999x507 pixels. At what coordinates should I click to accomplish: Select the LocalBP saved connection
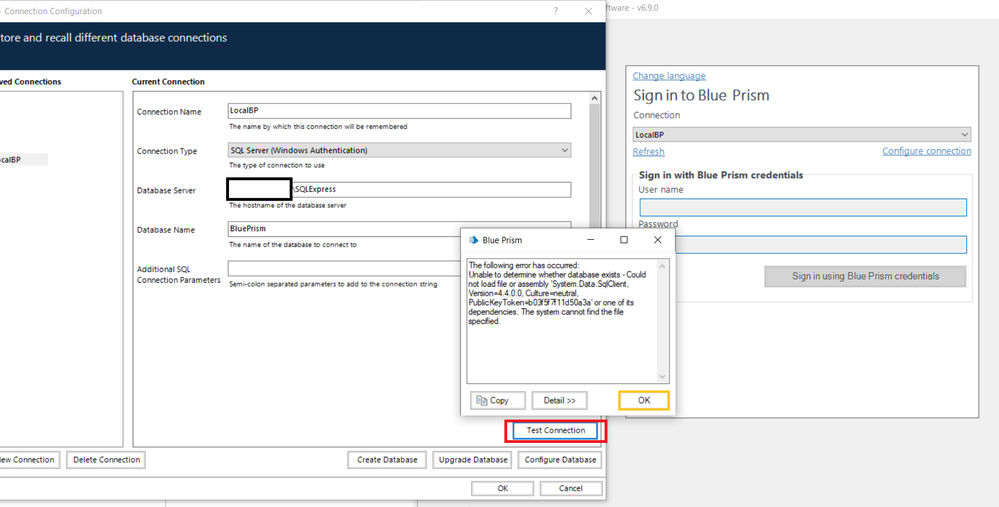coord(23,160)
